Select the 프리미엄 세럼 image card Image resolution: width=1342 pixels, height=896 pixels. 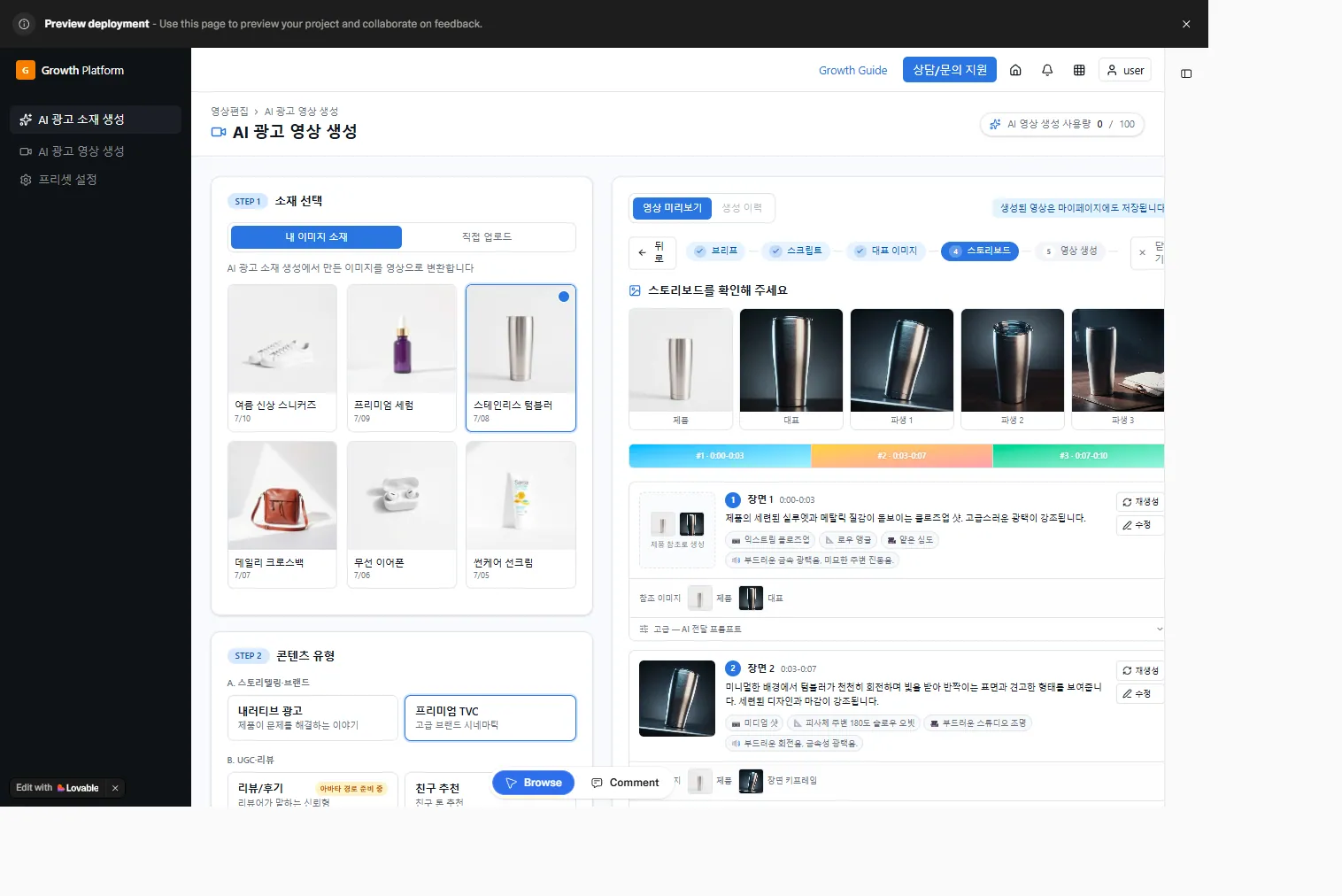(402, 358)
